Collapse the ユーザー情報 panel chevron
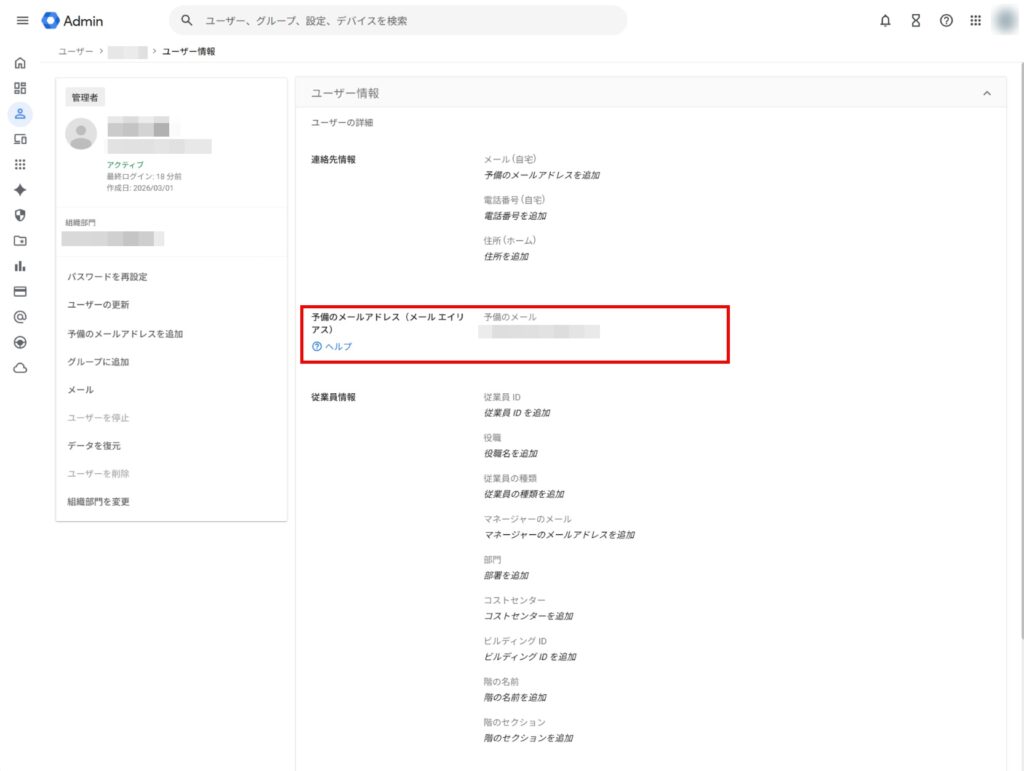Viewport: 1024px width, 771px height. click(x=986, y=92)
